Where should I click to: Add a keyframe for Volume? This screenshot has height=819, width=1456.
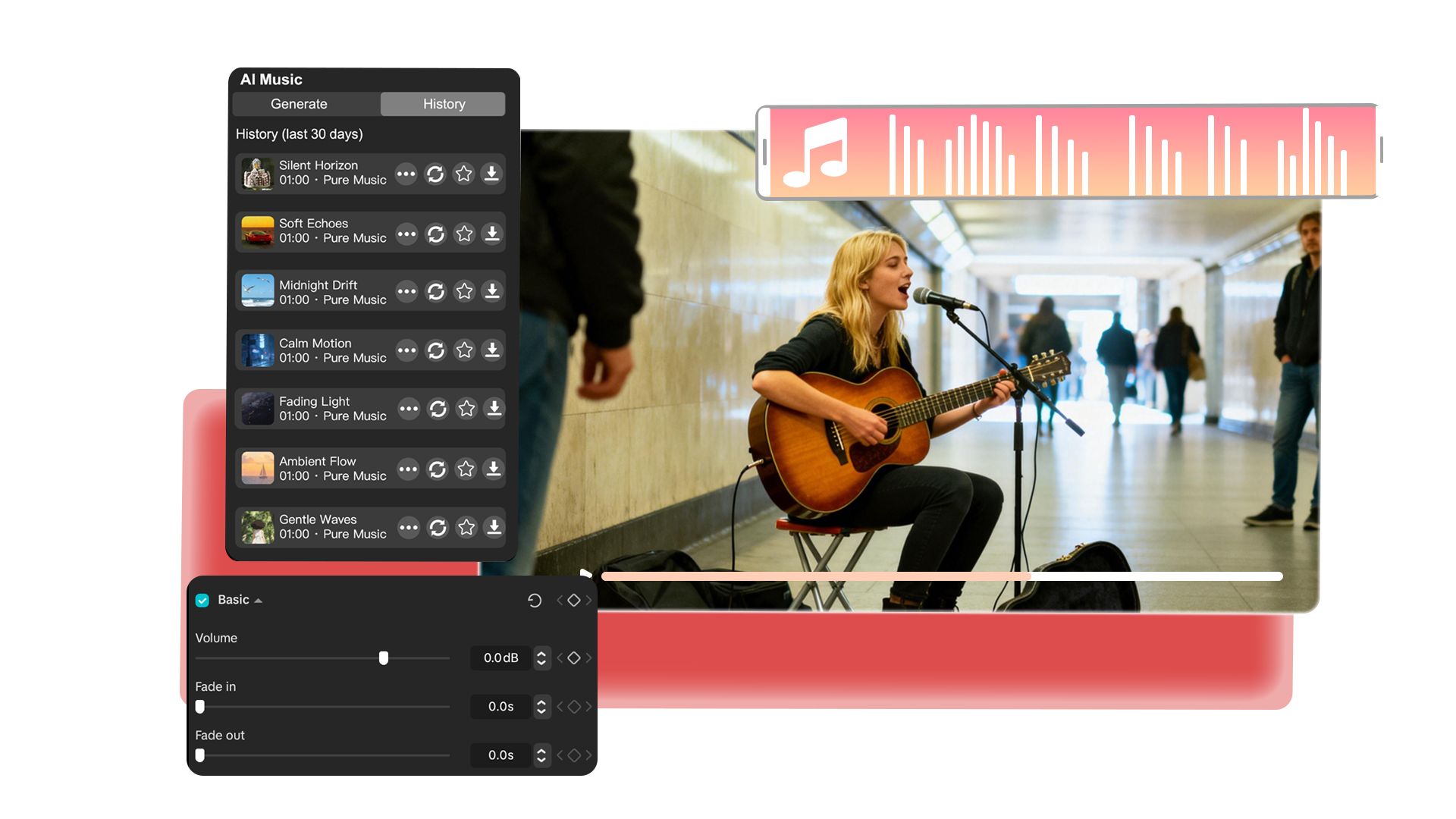574,658
